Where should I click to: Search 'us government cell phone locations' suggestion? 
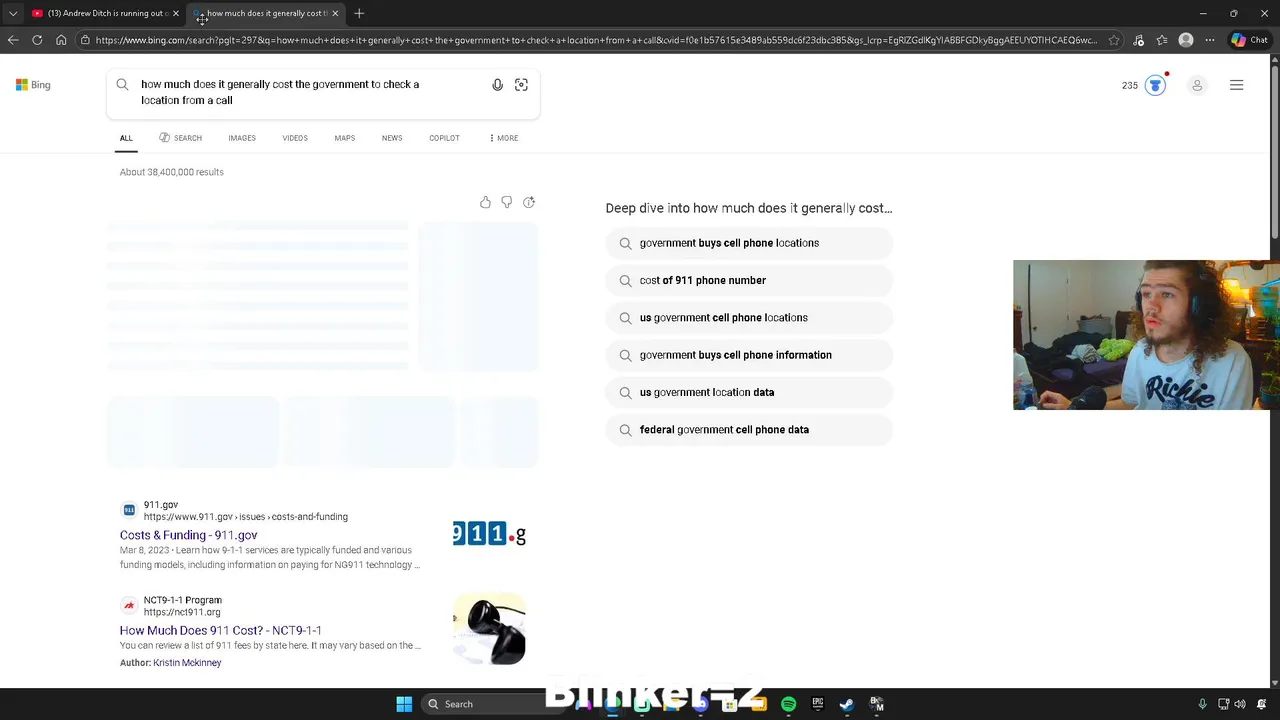tap(749, 318)
